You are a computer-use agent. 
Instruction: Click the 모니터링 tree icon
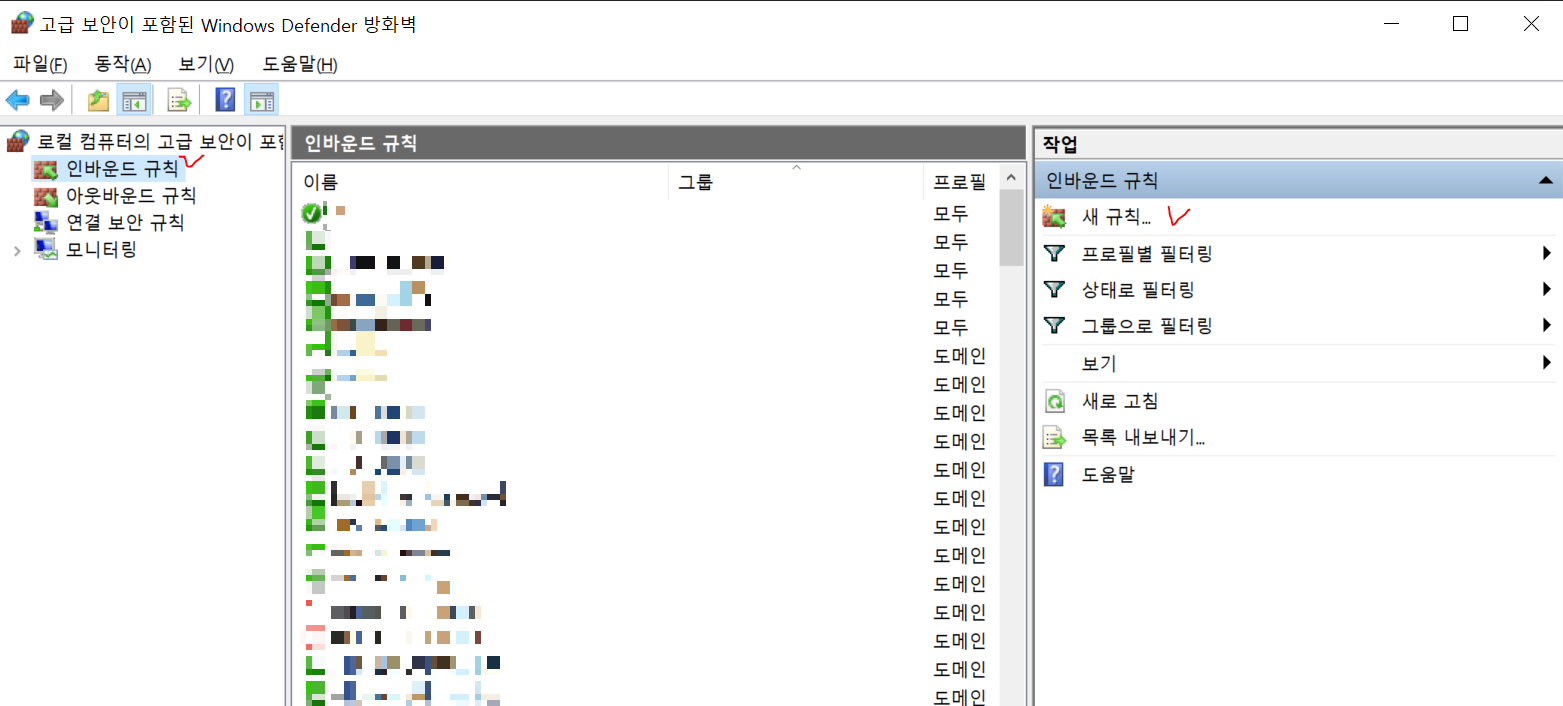(46, 249)
